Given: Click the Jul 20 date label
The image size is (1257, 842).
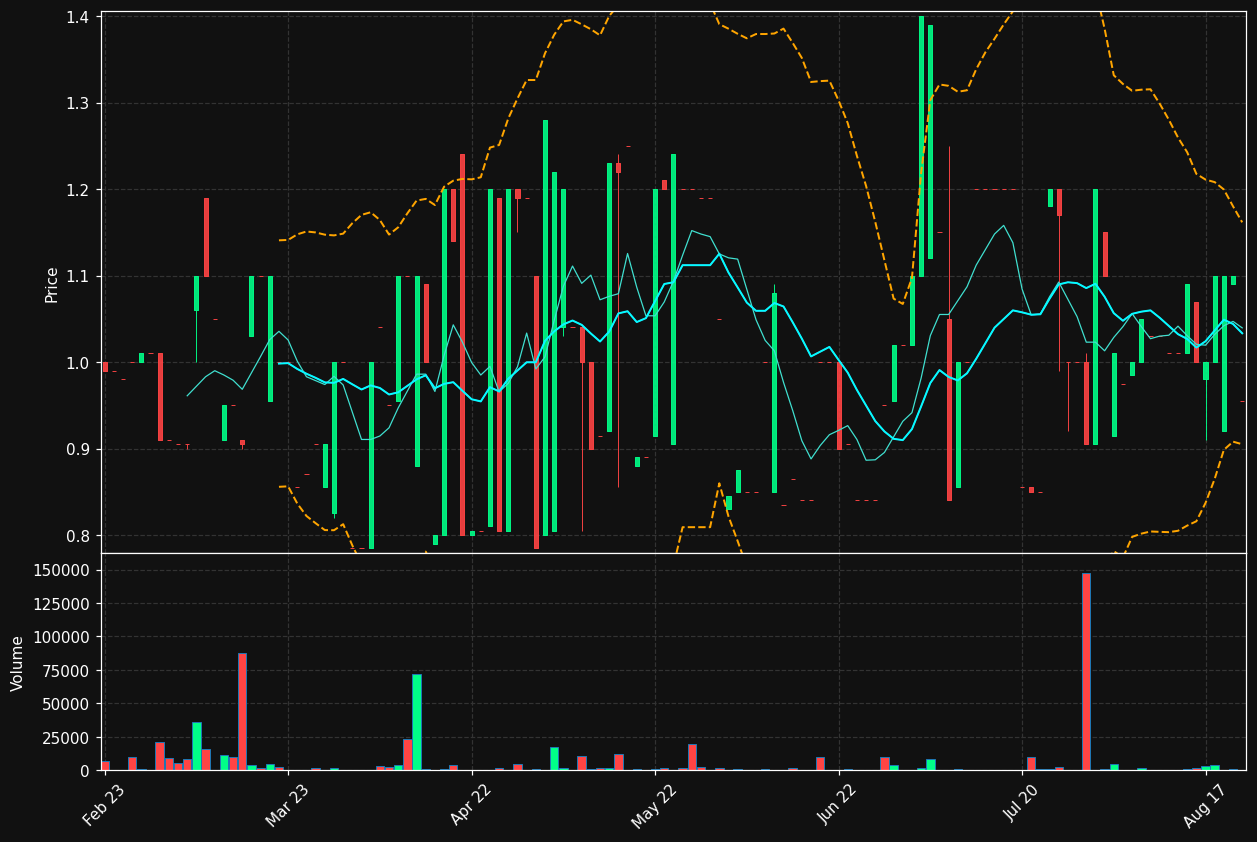Looking at the screenshot, I should point(1022,805).
